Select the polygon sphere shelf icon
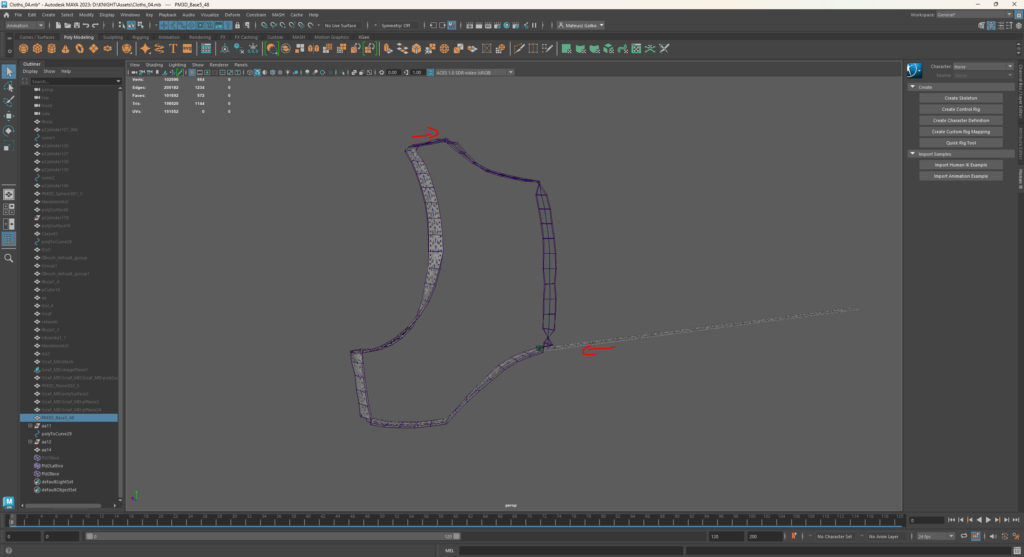The image size is (1024, 557). click(x=23, y=48)
